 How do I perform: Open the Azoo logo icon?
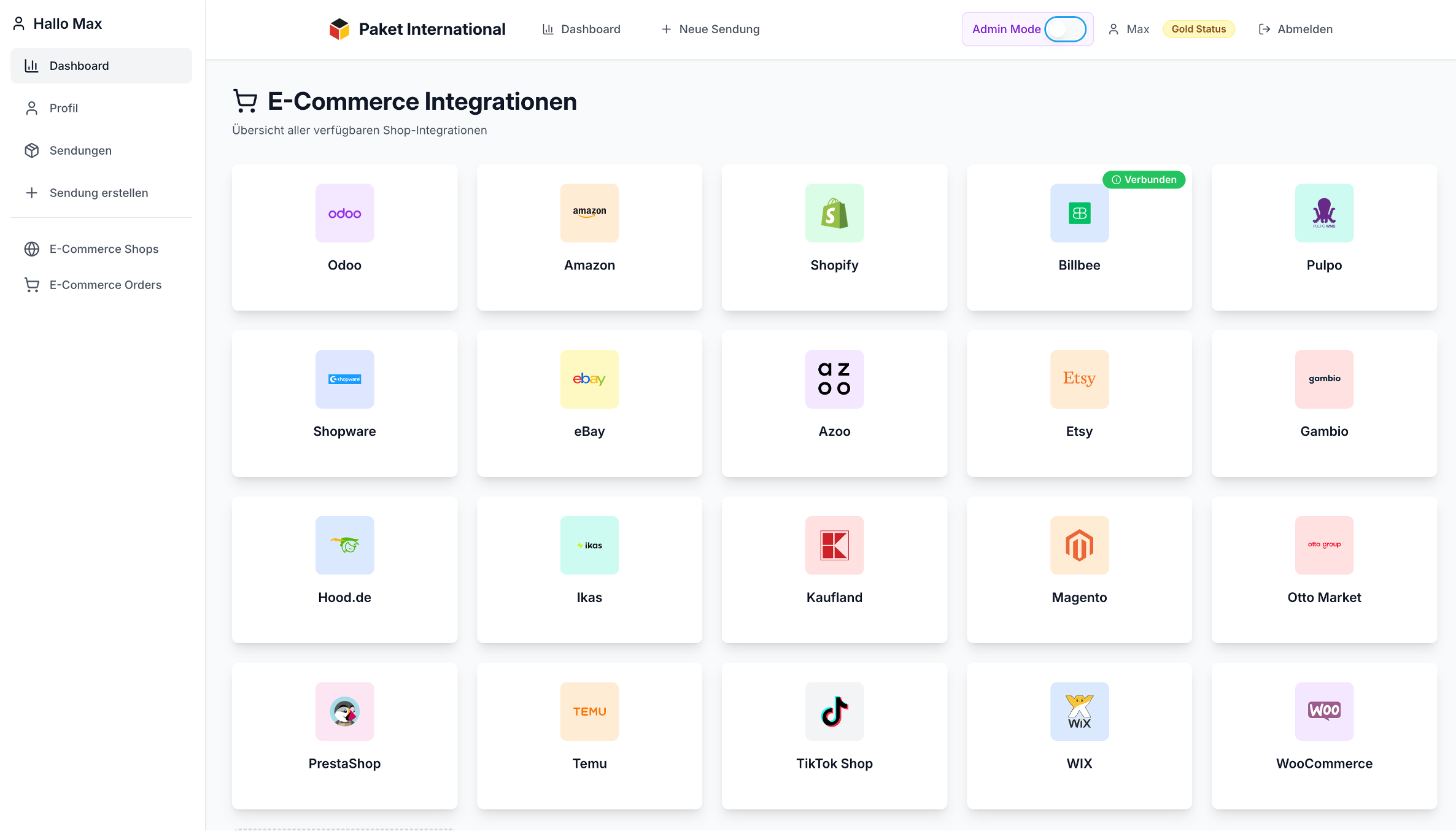834,379
